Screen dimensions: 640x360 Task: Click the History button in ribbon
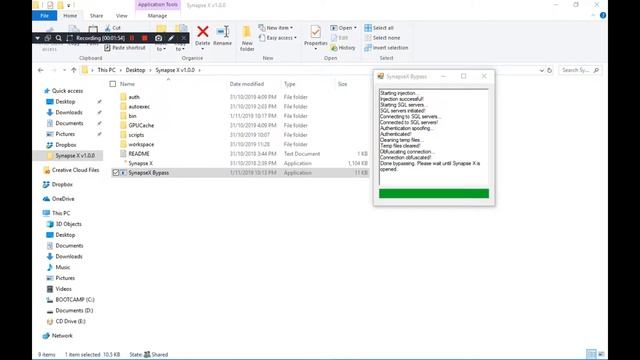click(x=343, y=48)
